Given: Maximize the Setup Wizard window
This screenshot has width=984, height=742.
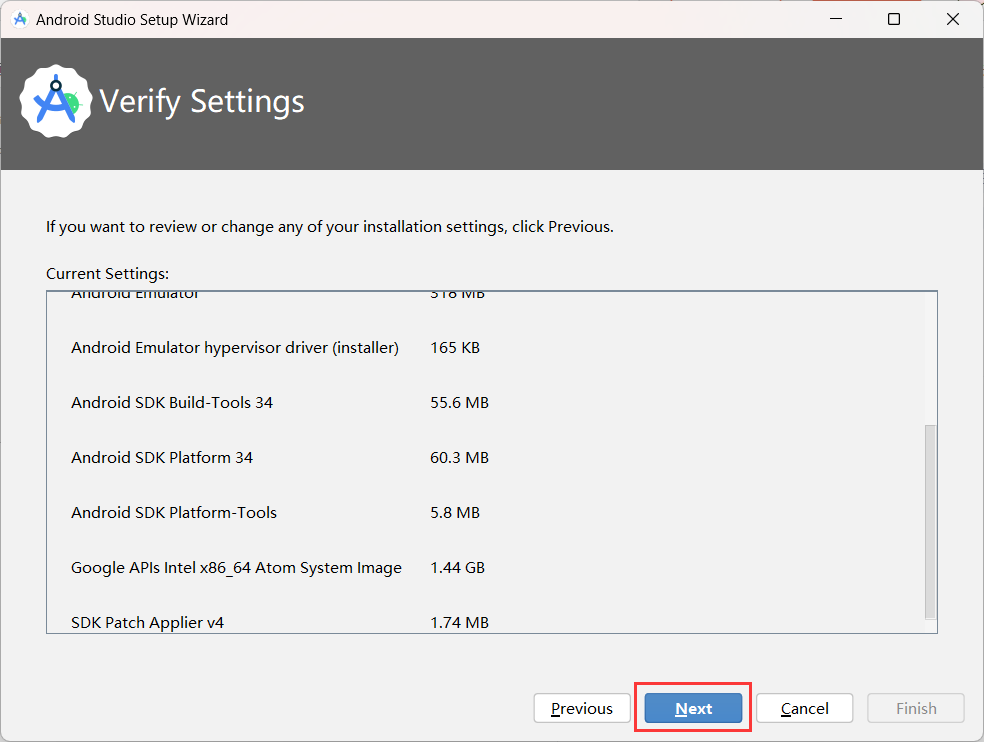Looking at the screenshot, I should 894,19.
